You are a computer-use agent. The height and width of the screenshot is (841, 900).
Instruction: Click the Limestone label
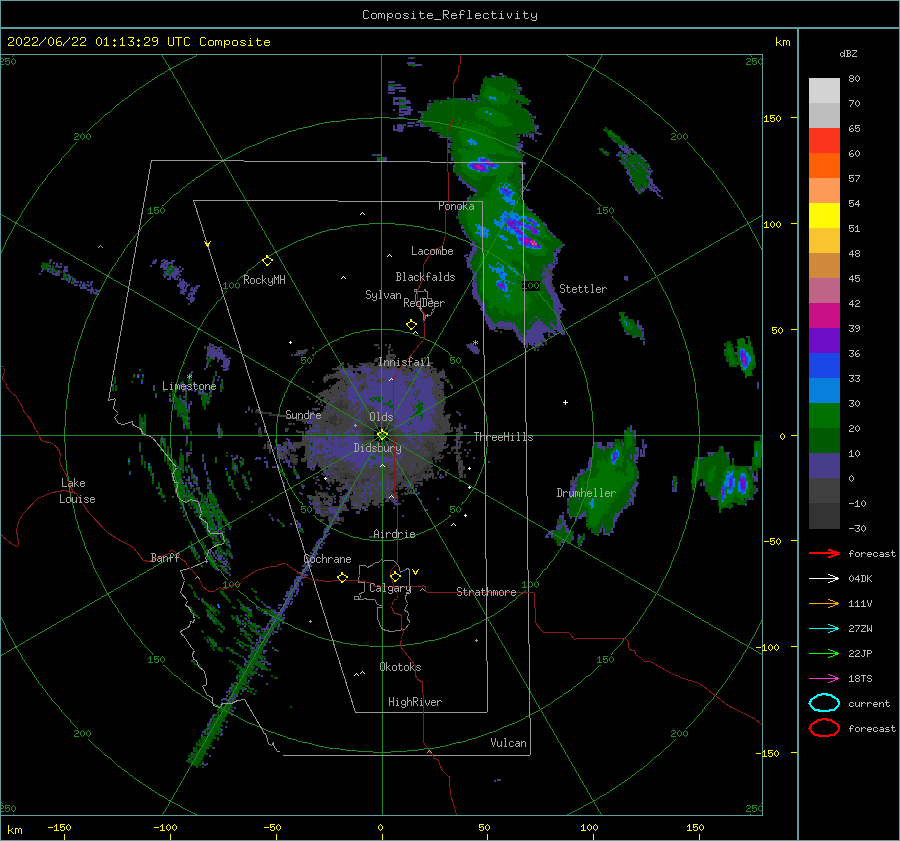click(x=189, y=386)
